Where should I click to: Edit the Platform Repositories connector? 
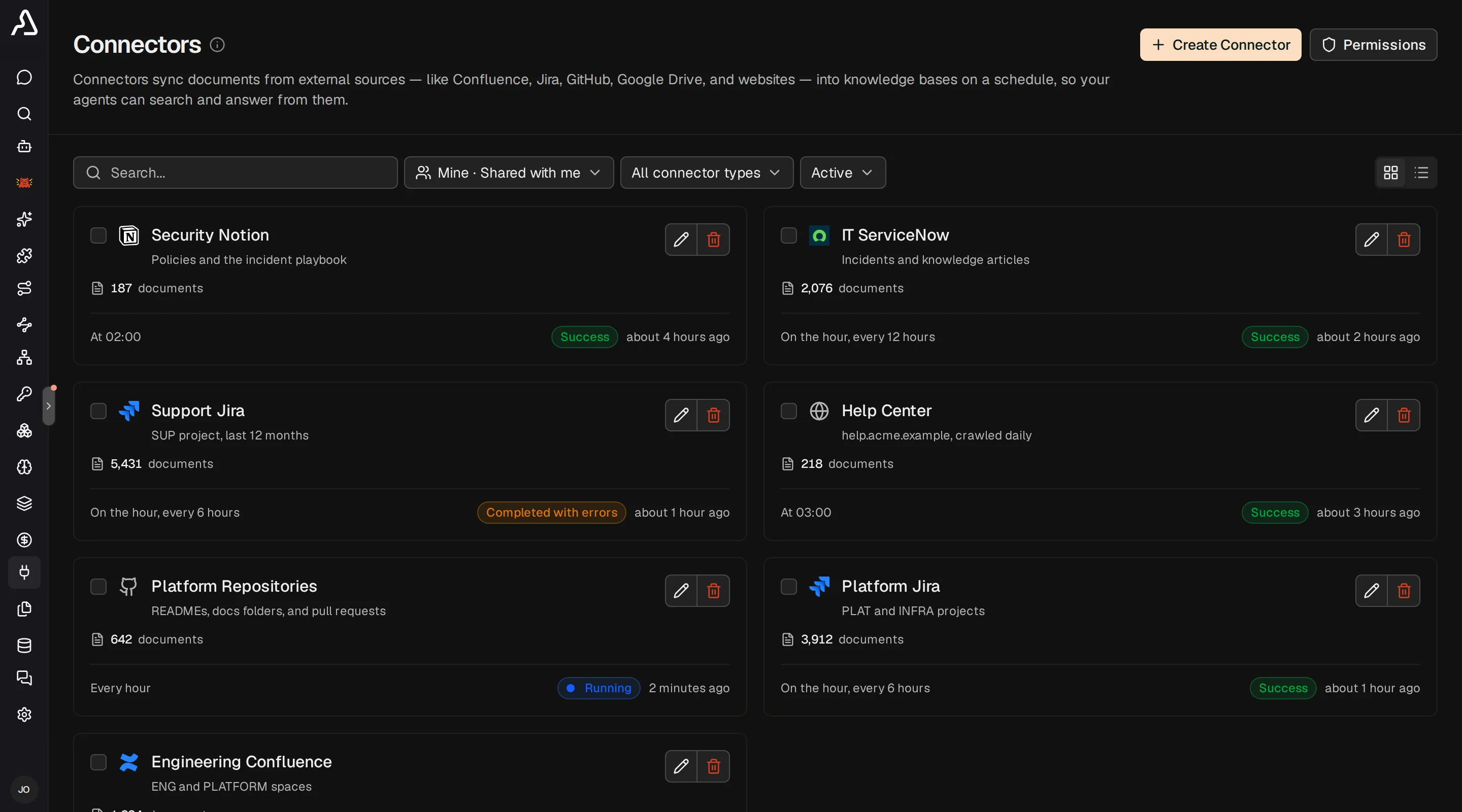(681, 591)
